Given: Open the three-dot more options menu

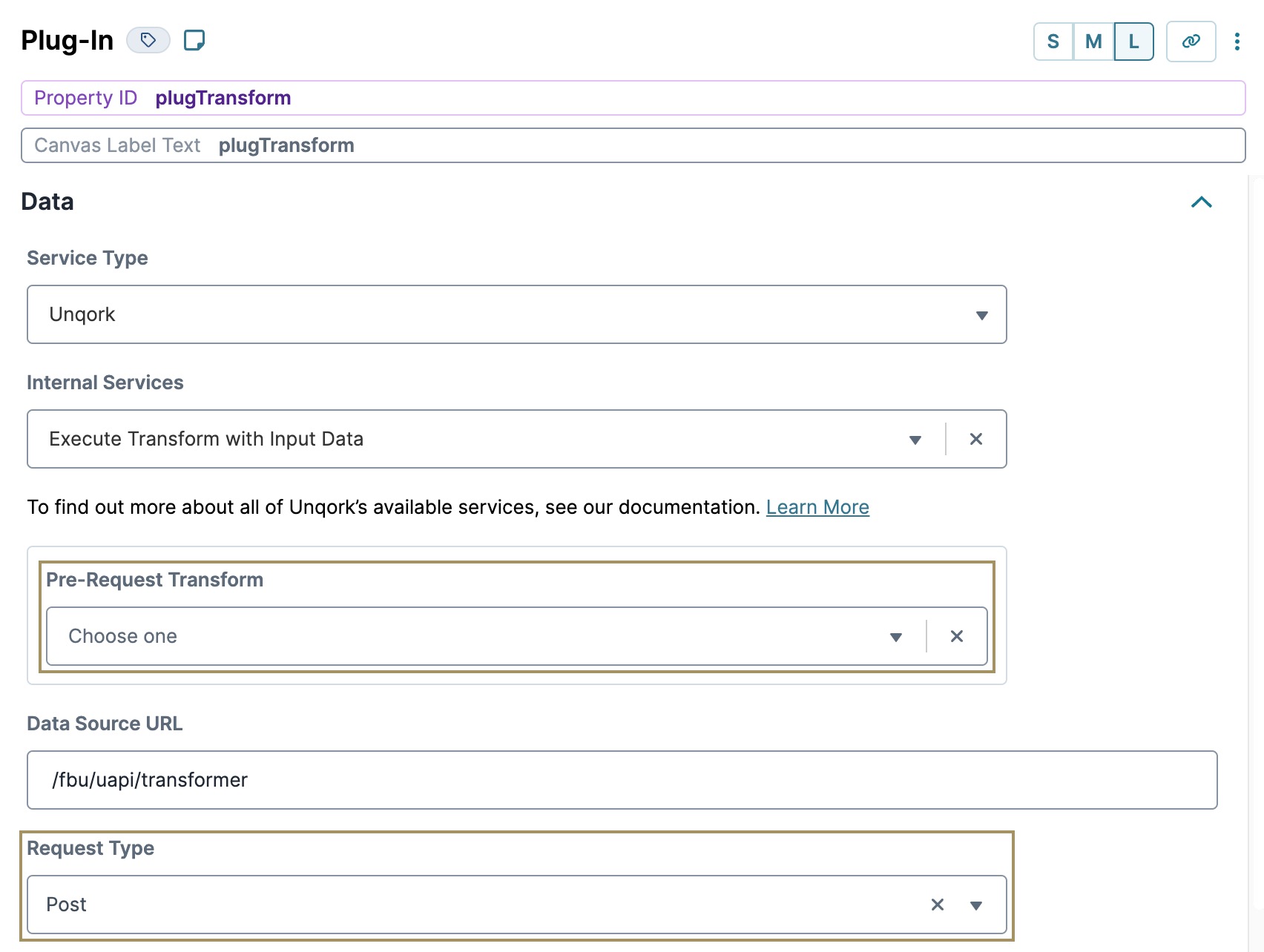Looking at the screenshot, I should (x=1237, y=42).
